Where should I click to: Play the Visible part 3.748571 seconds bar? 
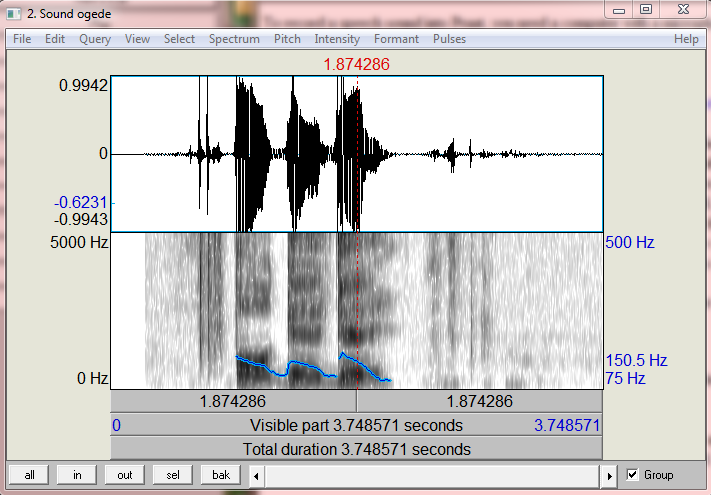[x=357, y=425]
